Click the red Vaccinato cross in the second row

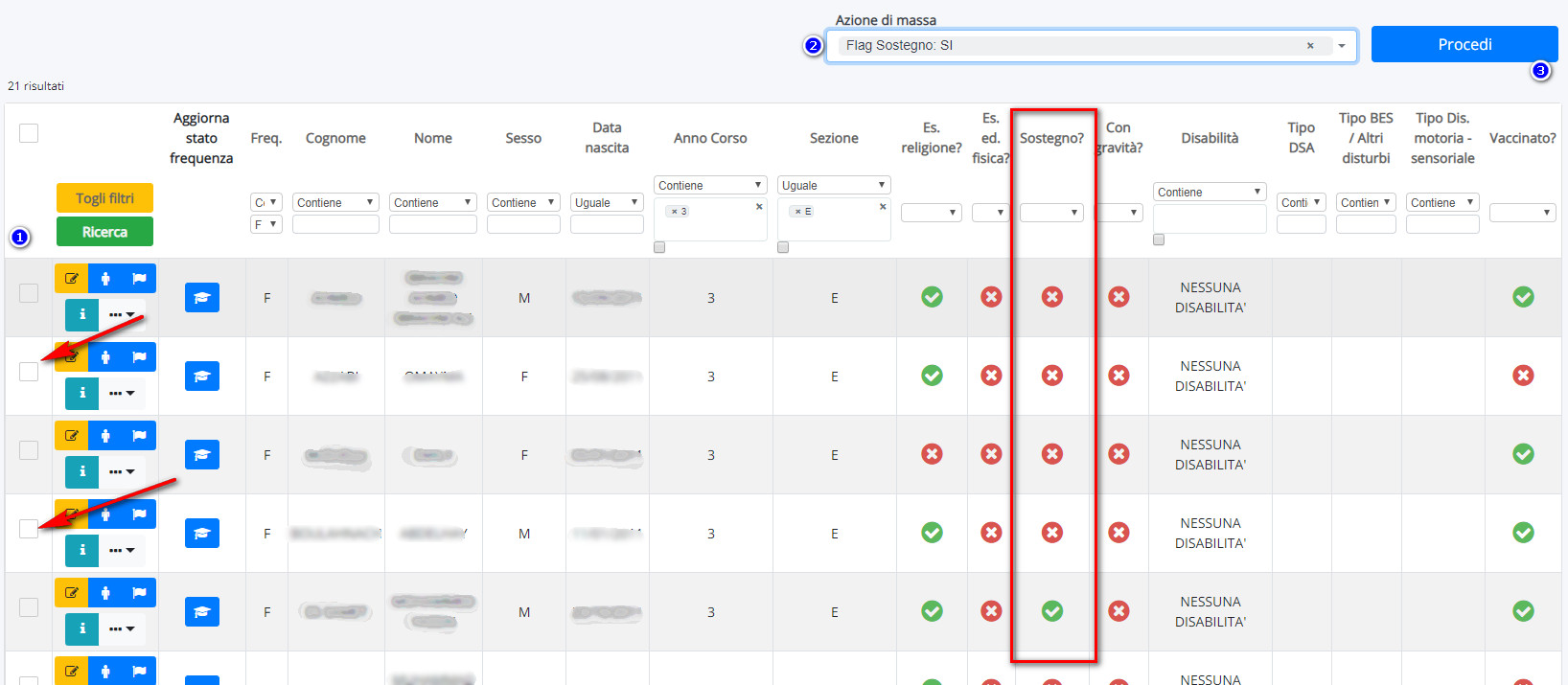click(x=1523, y=376)
